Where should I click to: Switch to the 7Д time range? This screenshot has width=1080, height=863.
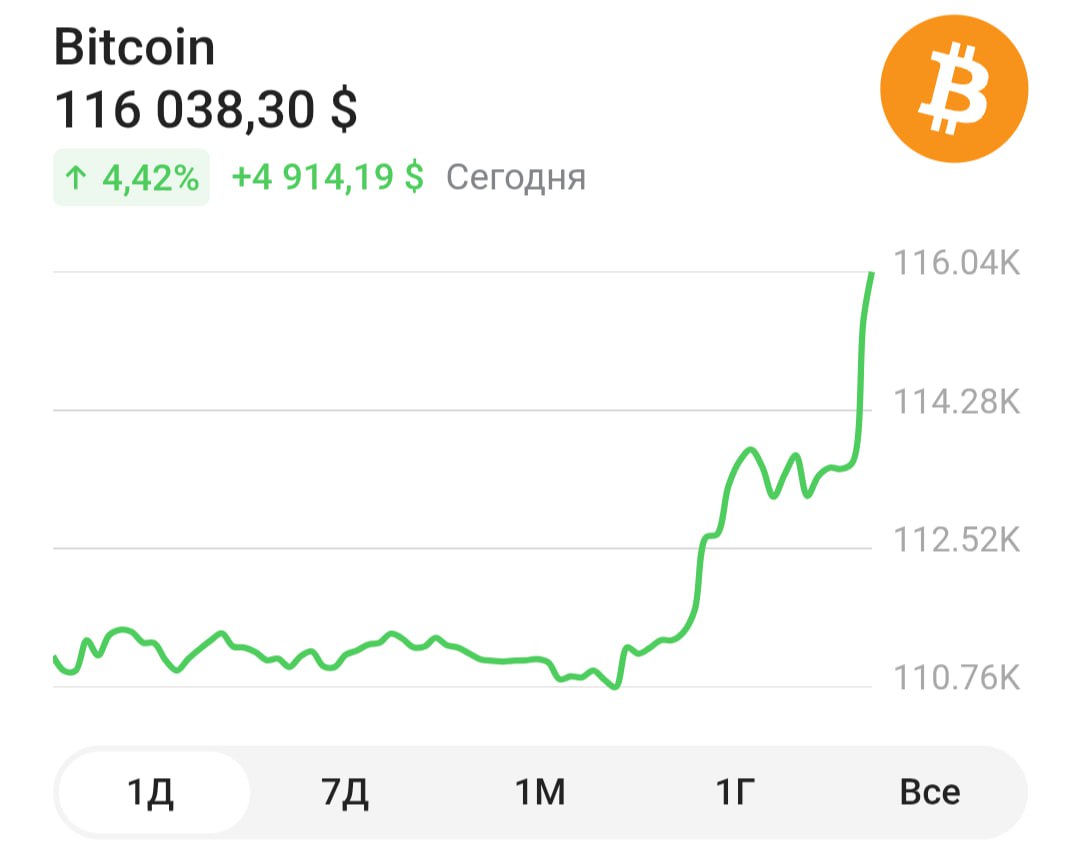click(x=346, y=793)
